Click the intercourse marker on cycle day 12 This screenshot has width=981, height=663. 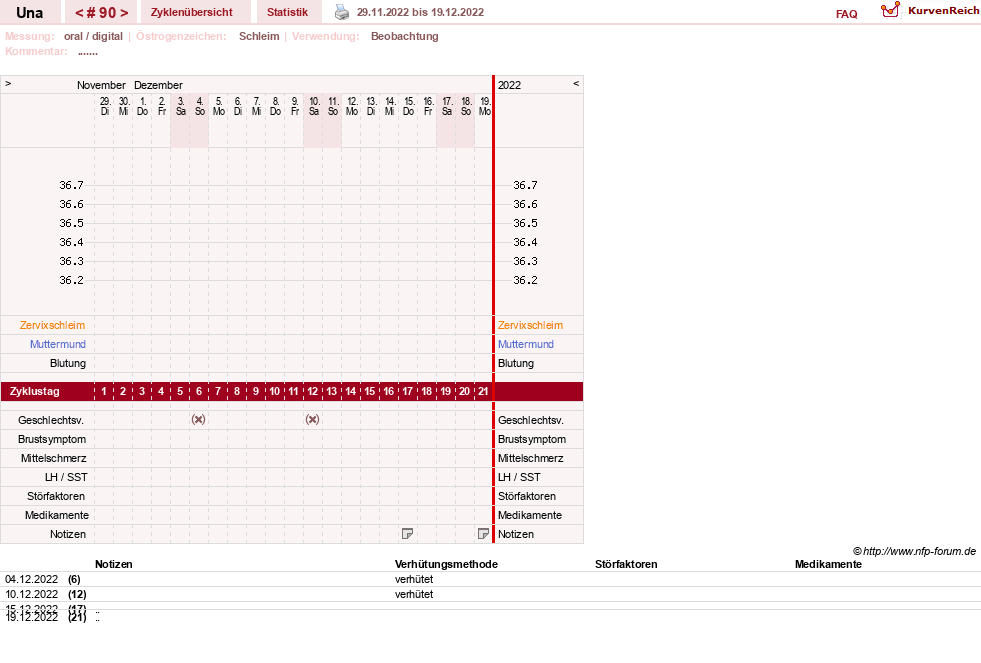click(312, 420)
